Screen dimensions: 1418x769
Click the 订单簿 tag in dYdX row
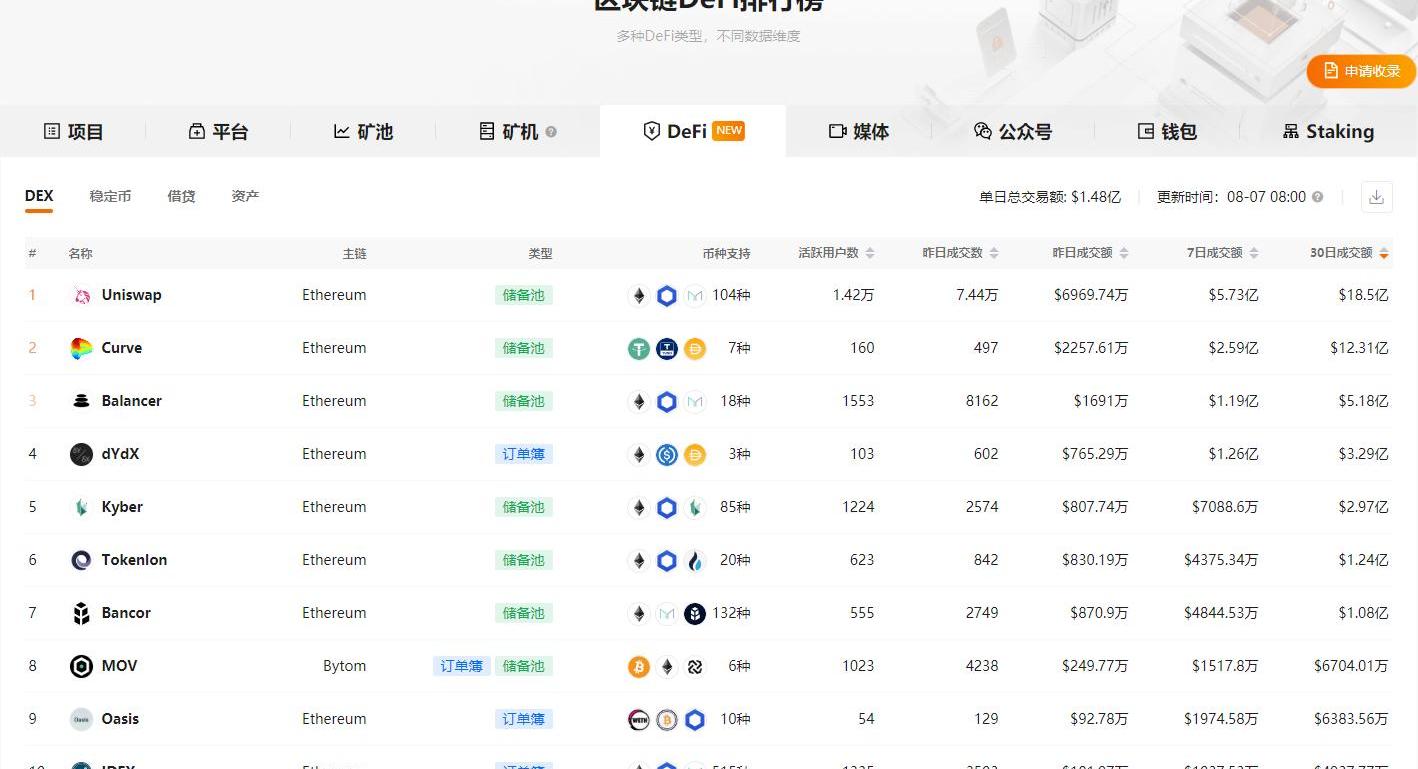[x=523, y=454]
